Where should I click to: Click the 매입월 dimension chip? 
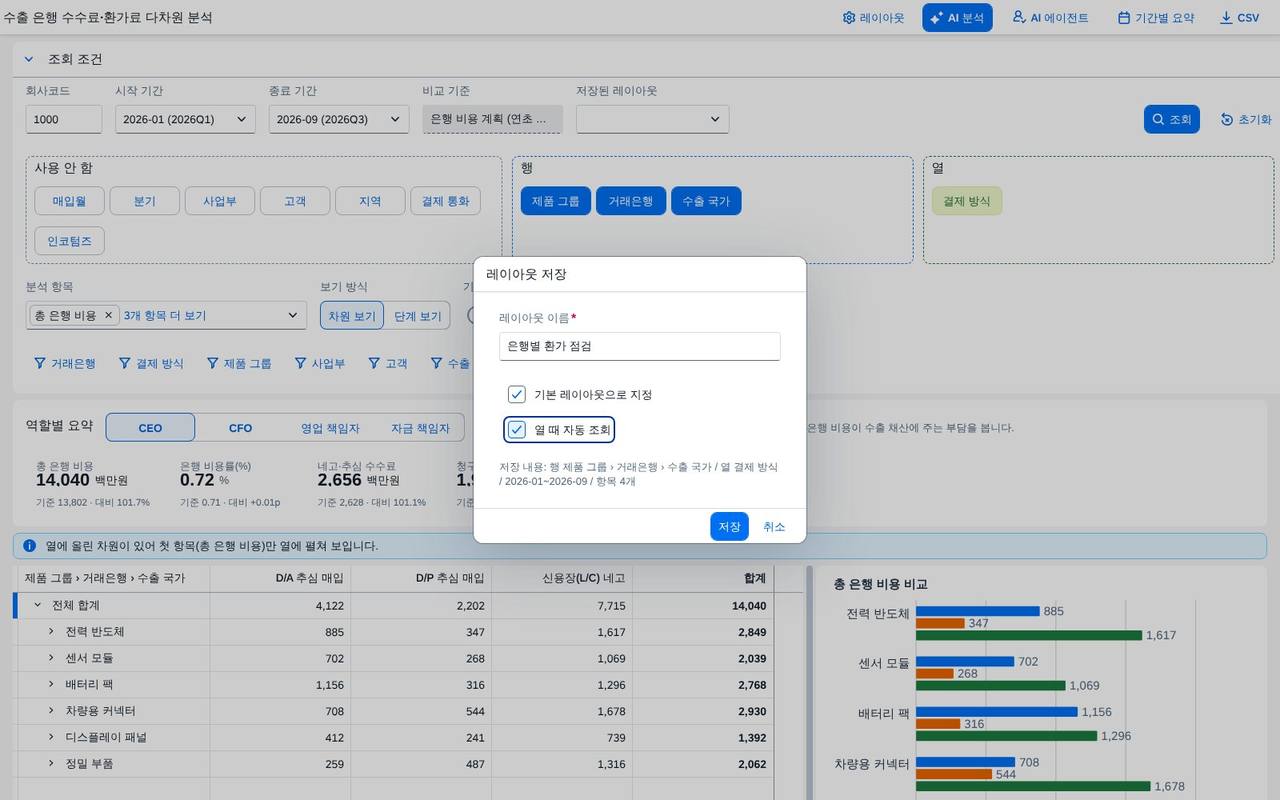pyautogui.click(x=69, y=201)
